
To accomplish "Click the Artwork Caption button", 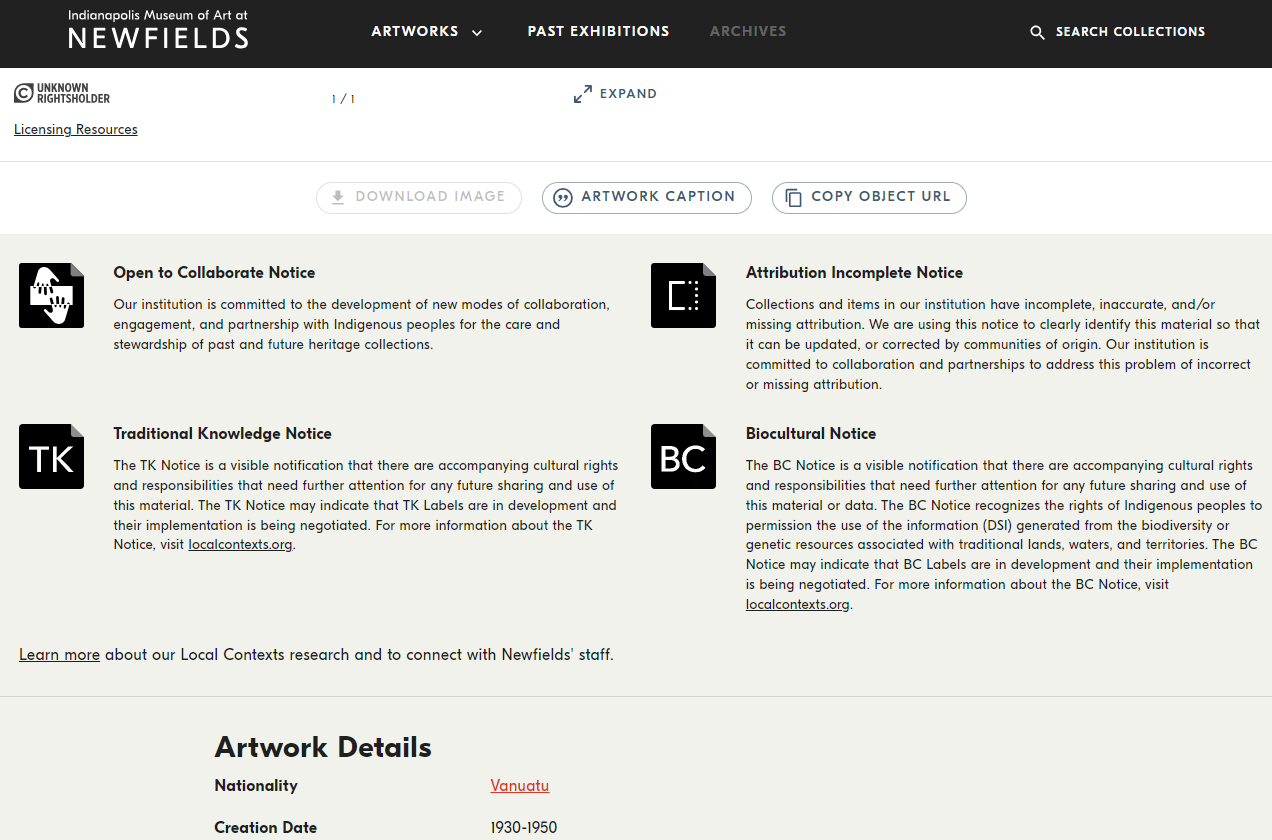I will (647, 197).
